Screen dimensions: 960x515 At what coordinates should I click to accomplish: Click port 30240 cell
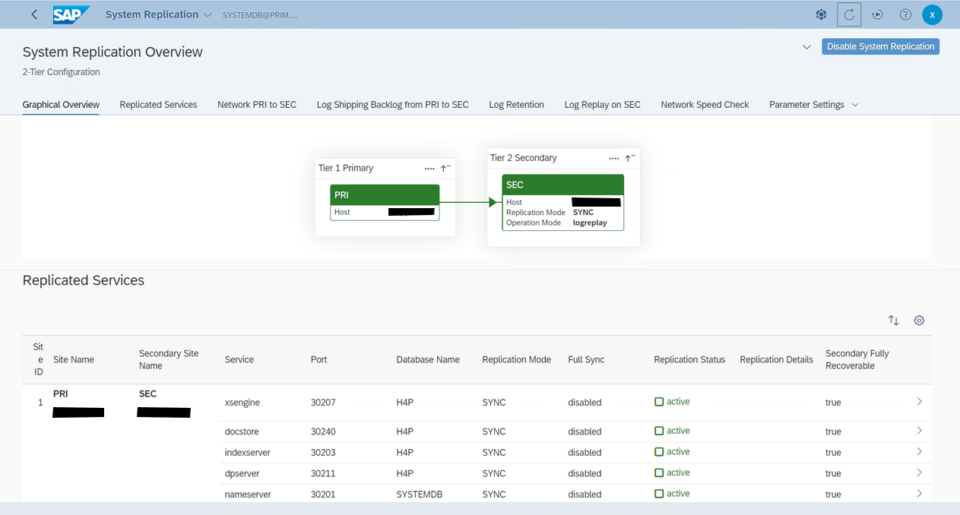(323, 432)
